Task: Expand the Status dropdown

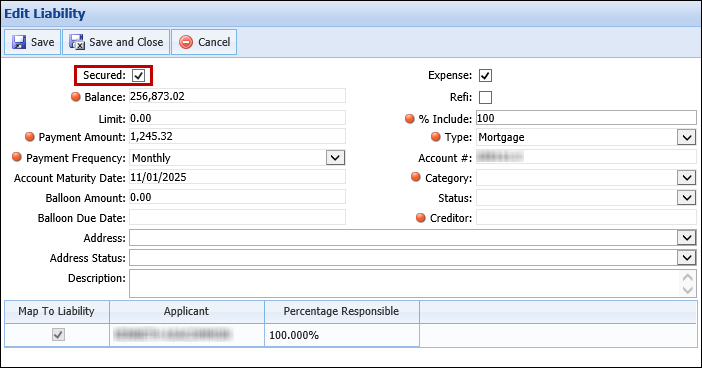Action: pyautogui.click(x=687, y=197)
